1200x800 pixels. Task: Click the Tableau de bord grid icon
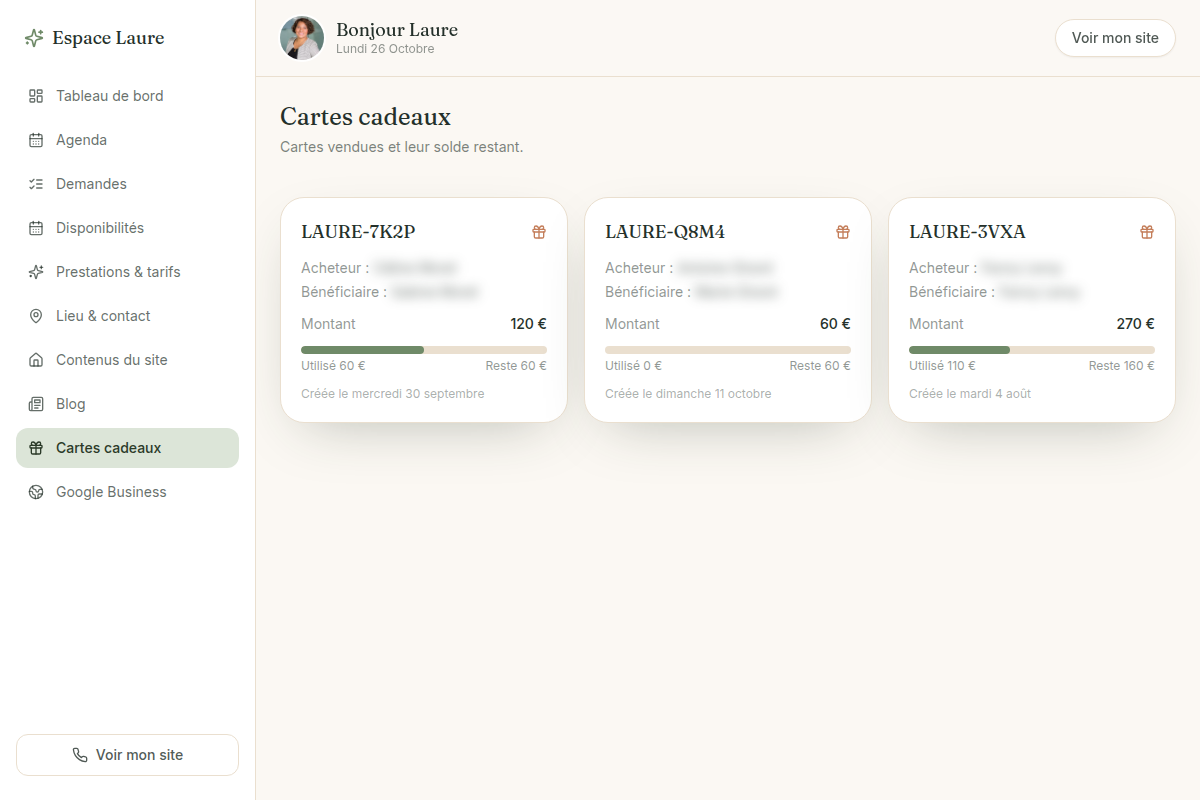pyautogui.click(x=36, y=96)
